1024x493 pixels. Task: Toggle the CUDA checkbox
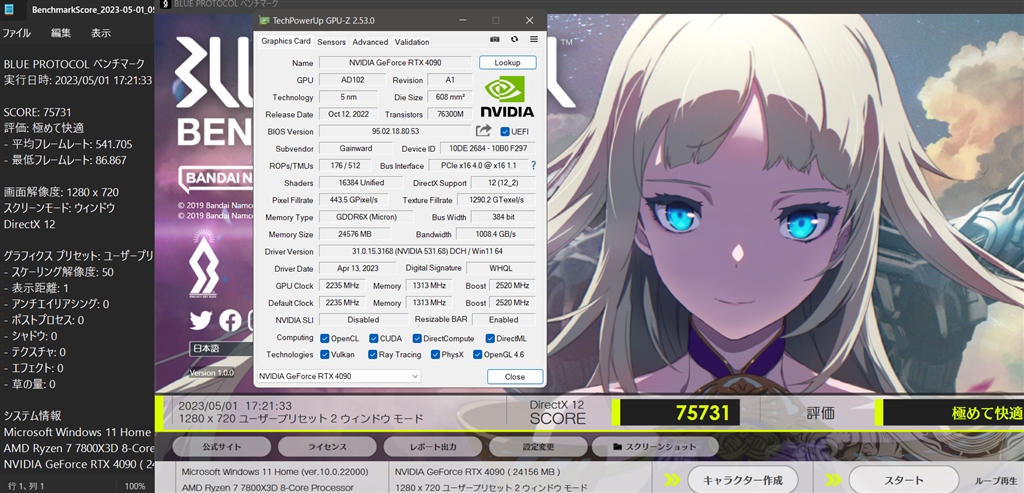(374, 338)
